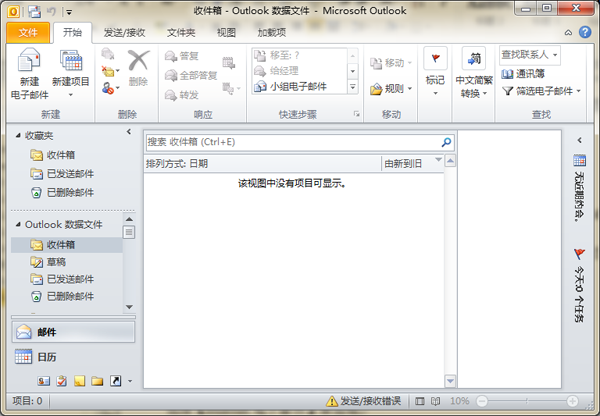
Task: Click the Reply (答复) button
Action: point(182,56)
